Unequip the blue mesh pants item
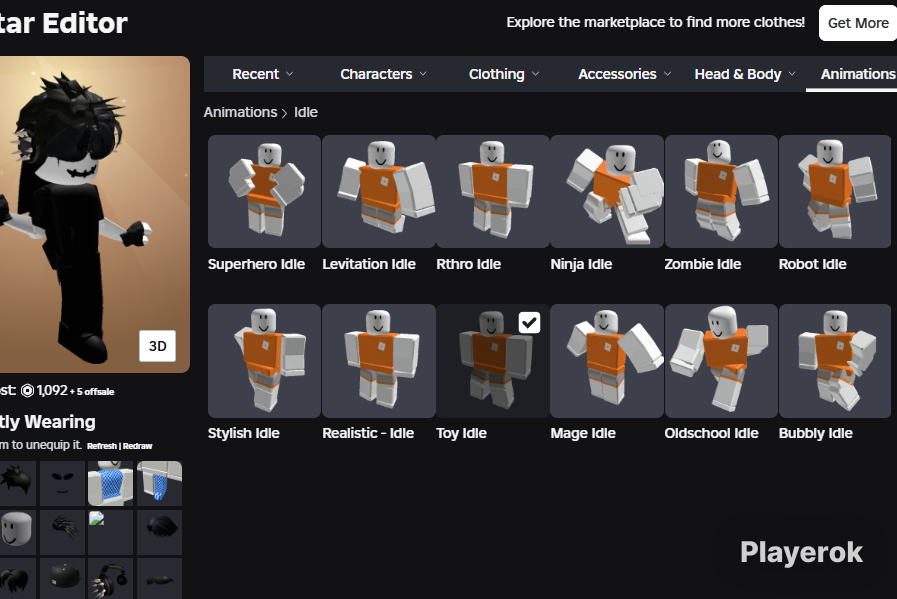This screenshot has width=897, height=599. click(x=160, y=483)
